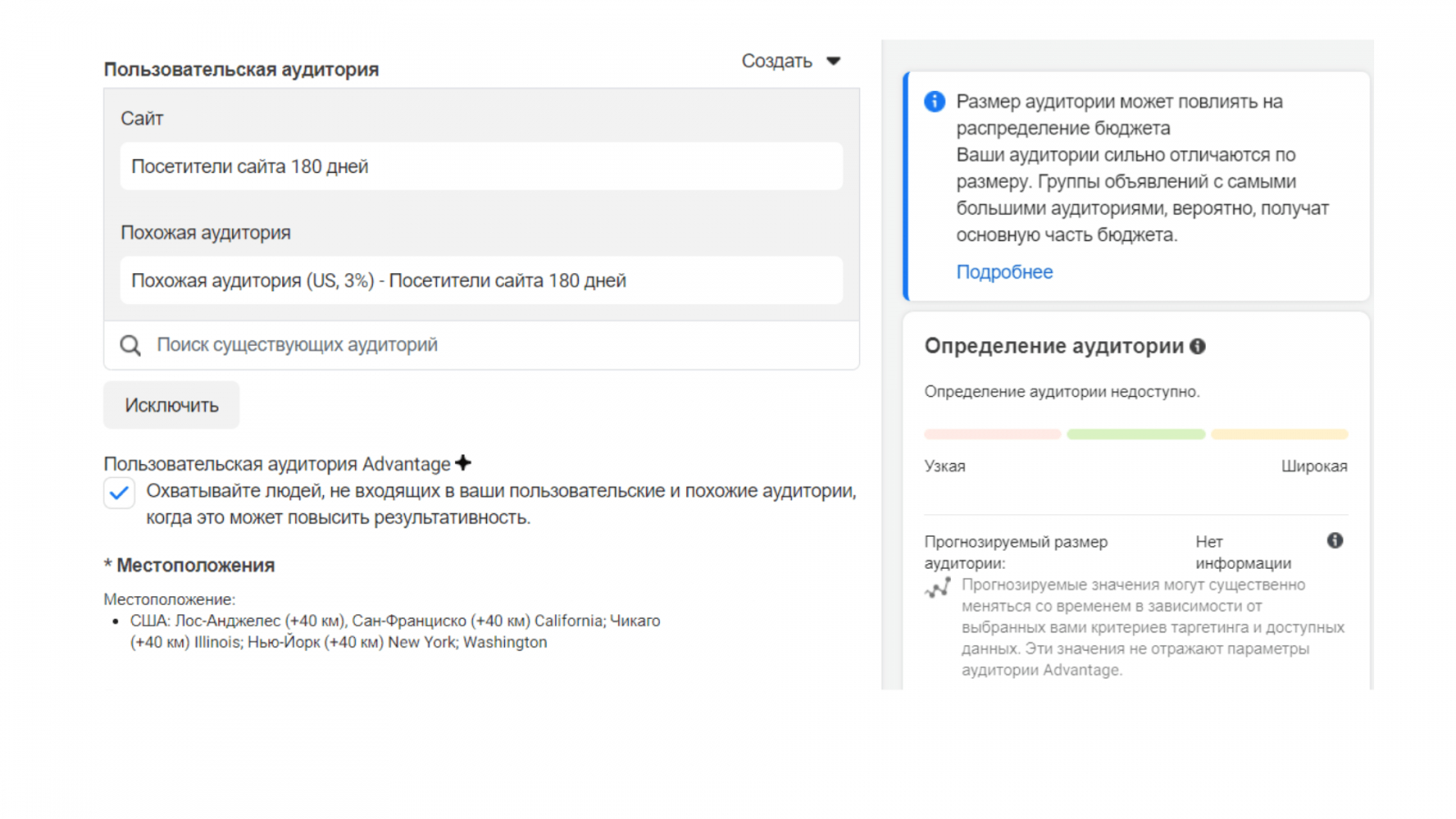
Task: Click info icon beside Определение аудитории heading
Action: tap(1198, 346)
